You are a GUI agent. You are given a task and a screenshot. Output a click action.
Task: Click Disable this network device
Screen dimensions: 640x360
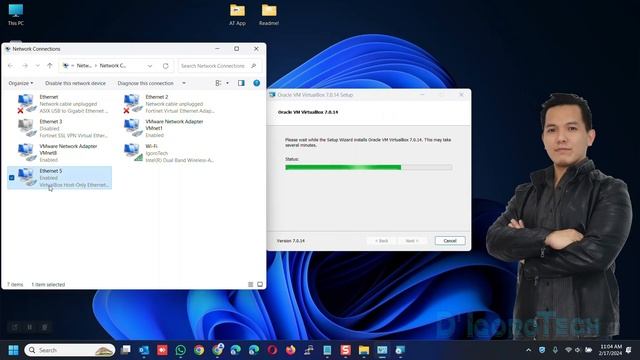click(x=75, y=83)
